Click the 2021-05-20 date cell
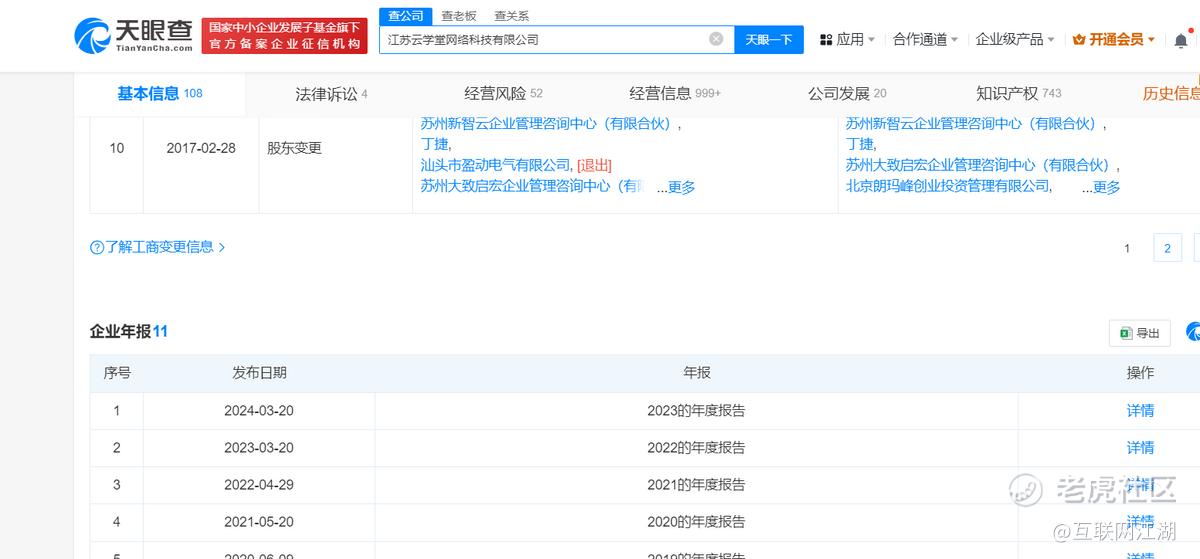The height and width of the screenshot is (559, 1200). coord(259,521)
